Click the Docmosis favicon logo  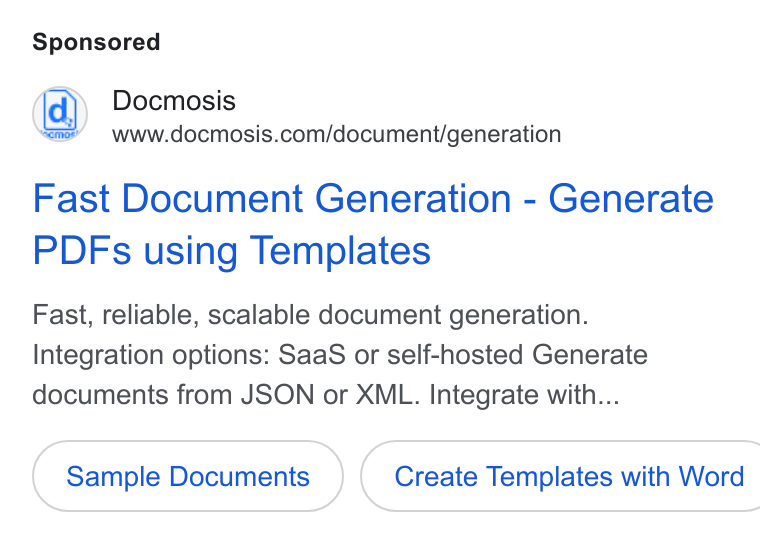[60, 114]
